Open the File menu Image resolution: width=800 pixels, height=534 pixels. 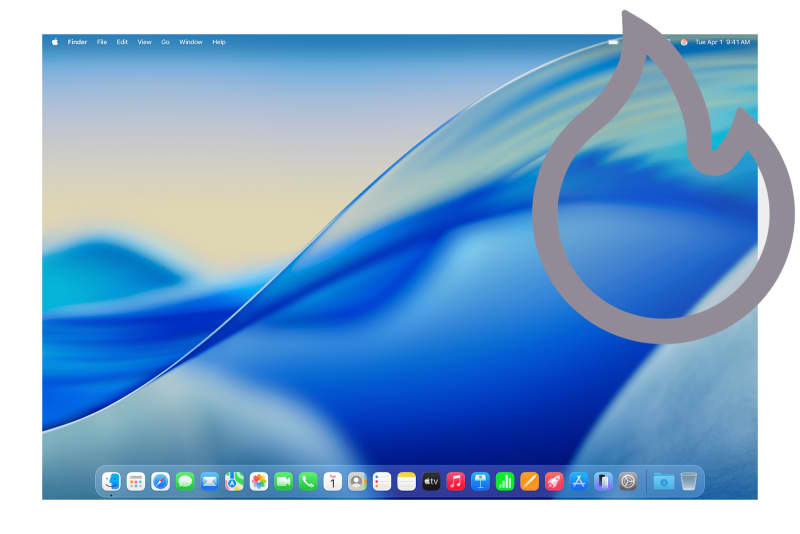click(102, 42)
